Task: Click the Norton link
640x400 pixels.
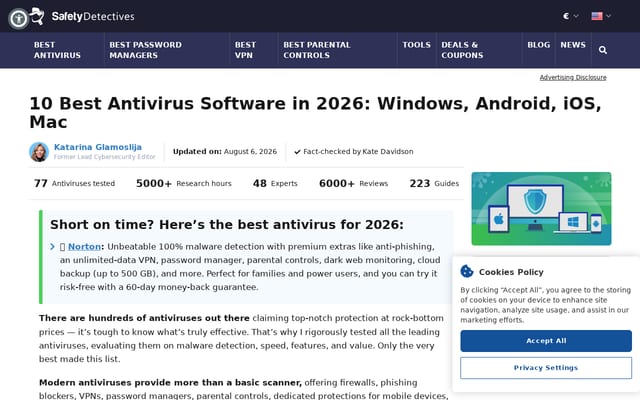Action: (x=84, y=247)
